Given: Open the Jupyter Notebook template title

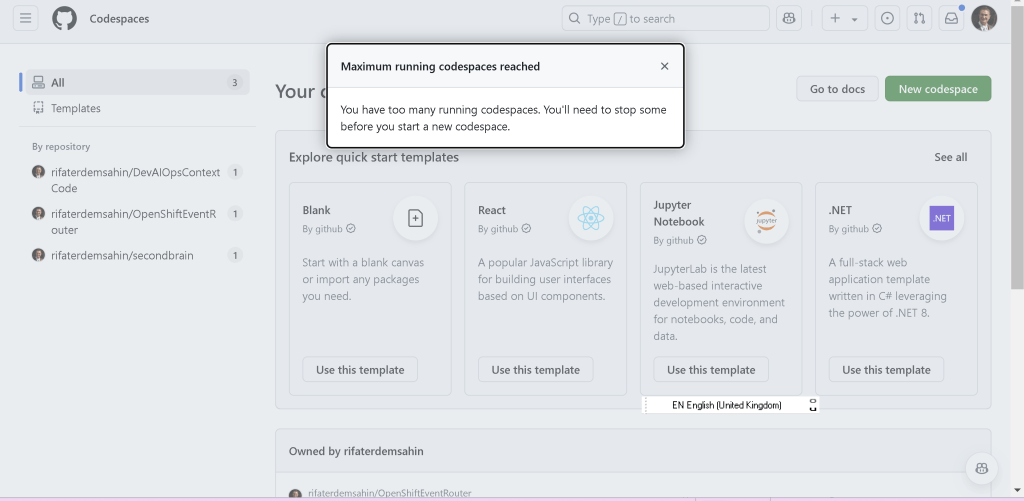Looking at the screenshot, I should (679, 214).
